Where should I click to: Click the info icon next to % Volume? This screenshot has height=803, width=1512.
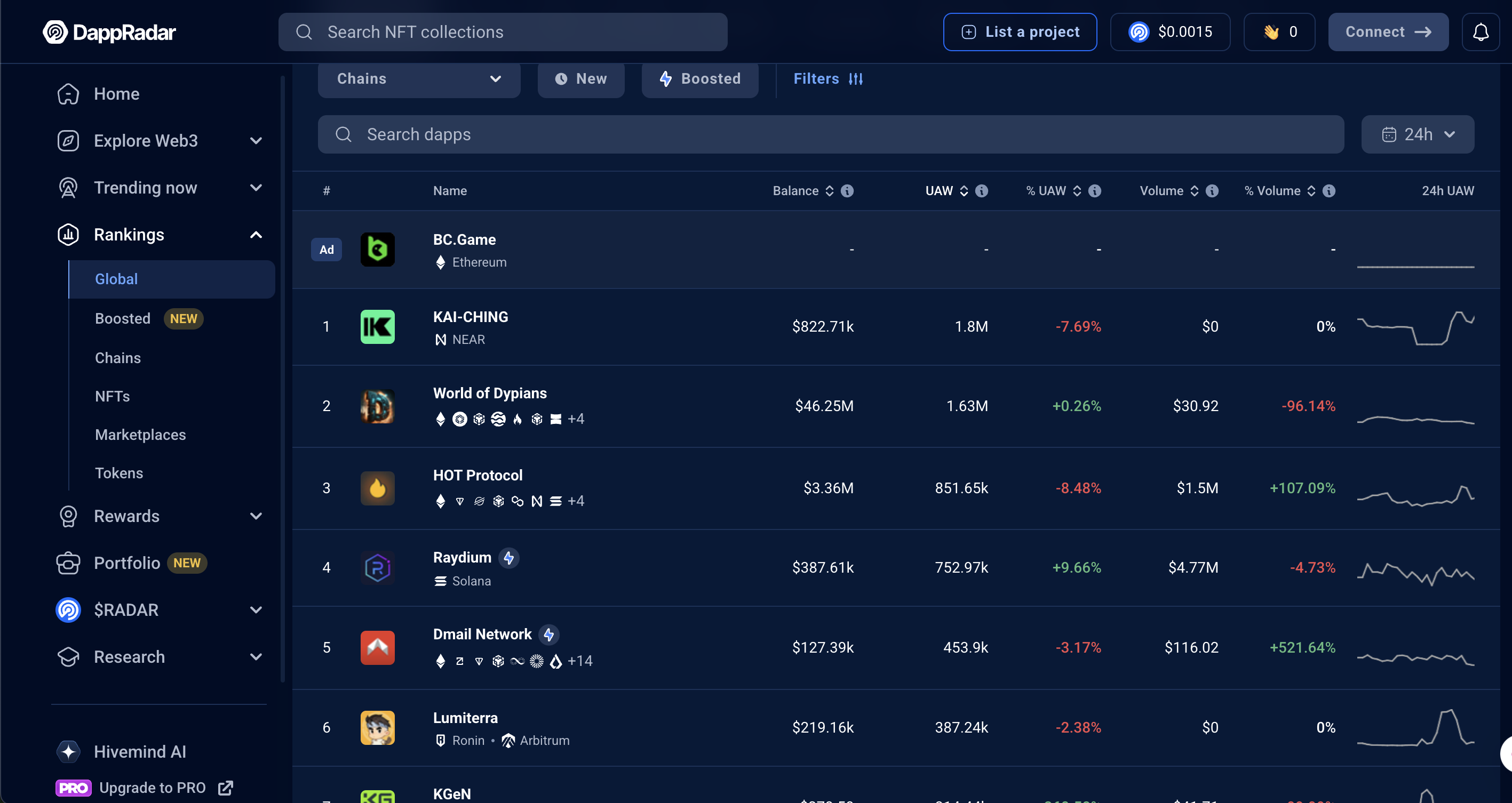[x=1330, y=191]
